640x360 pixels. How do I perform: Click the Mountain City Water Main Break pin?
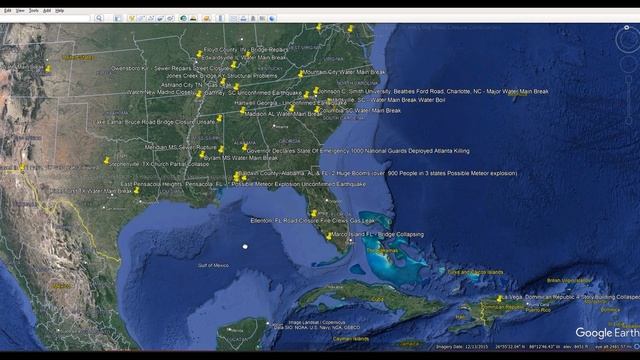click(301, 74)
